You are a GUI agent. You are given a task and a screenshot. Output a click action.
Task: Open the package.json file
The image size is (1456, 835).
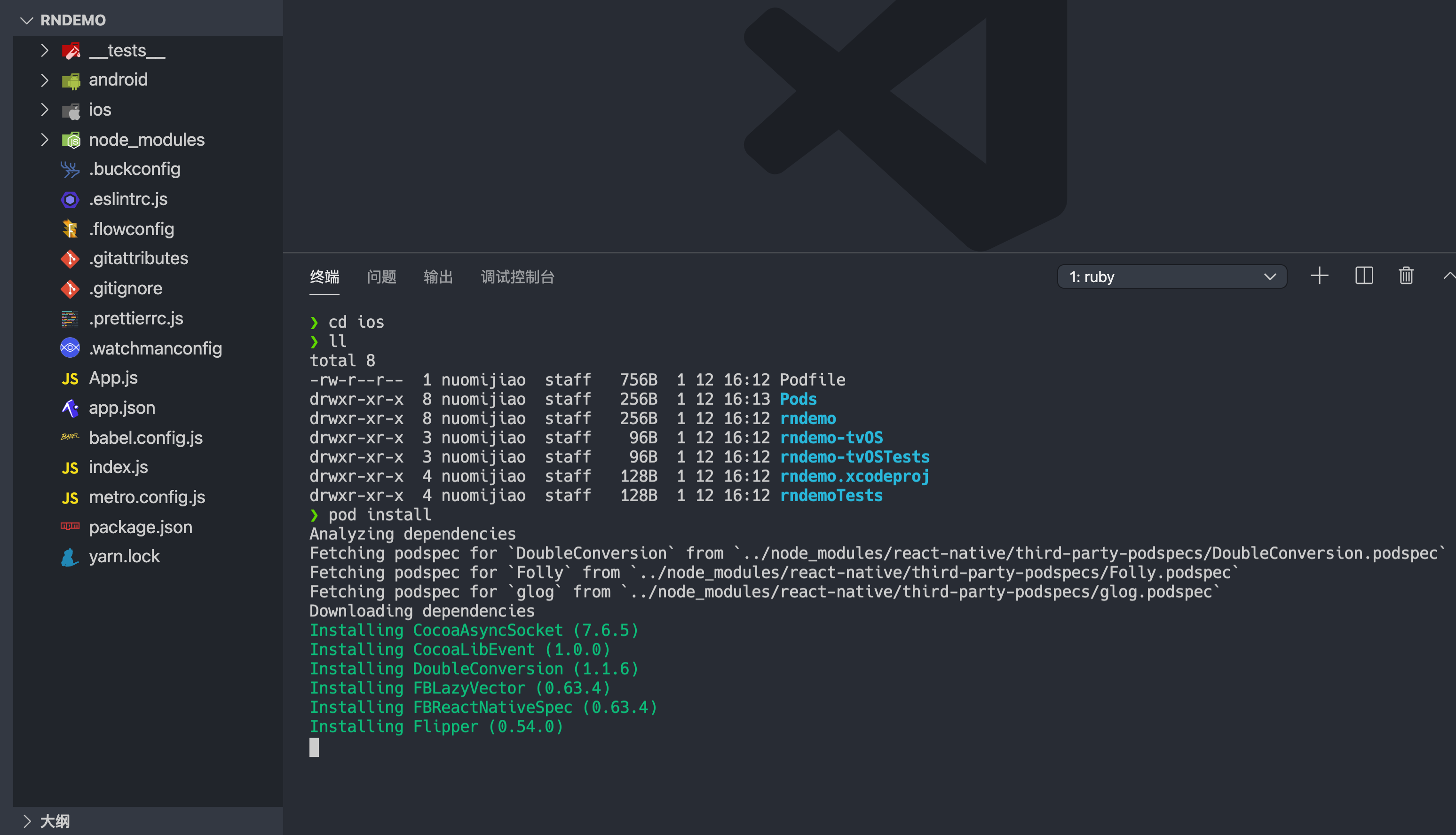coord(141,527)
